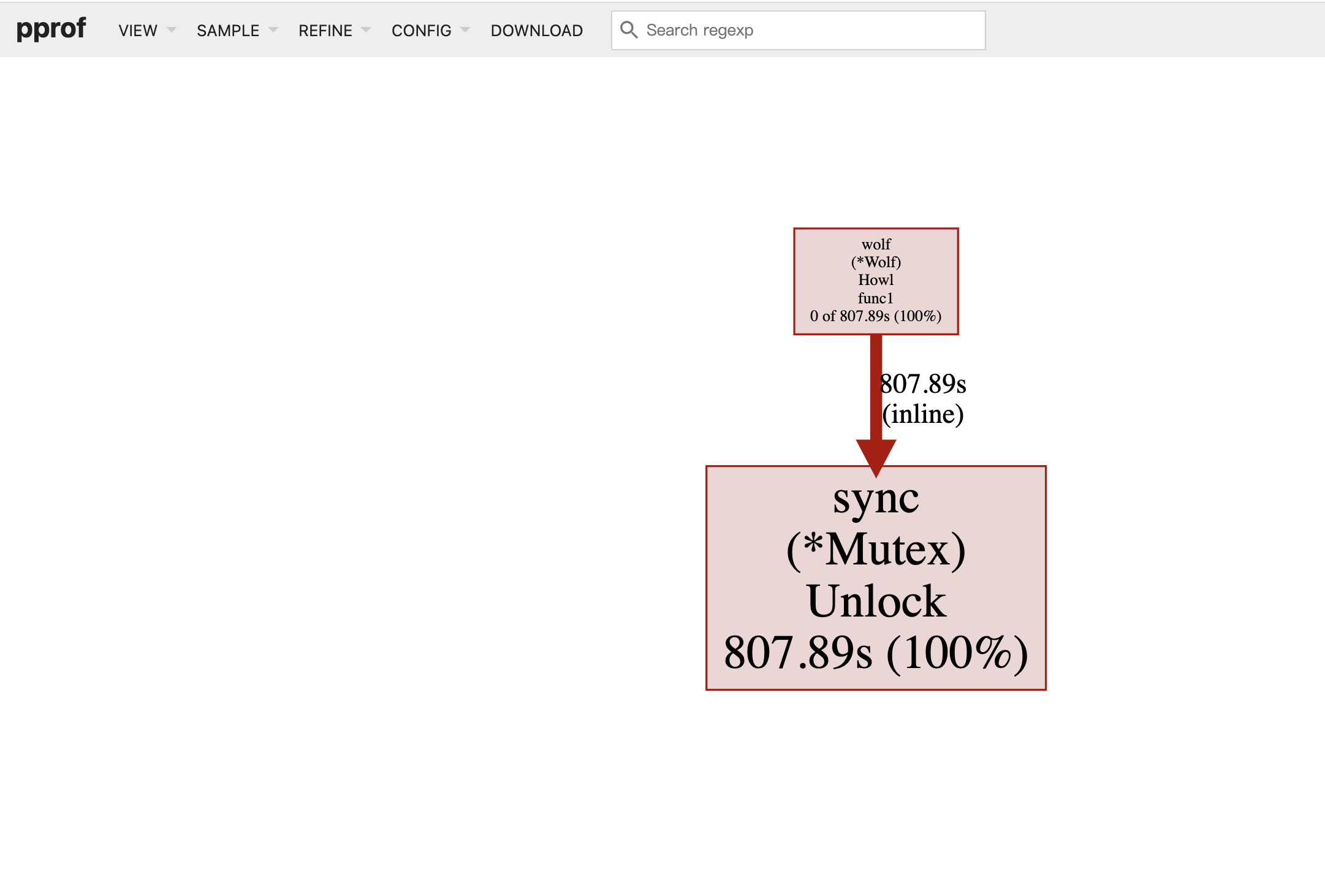This screenshot has height=896, width=1325.
Task: Click the DOWNLOAD button
Action: (x=536, y=31)
